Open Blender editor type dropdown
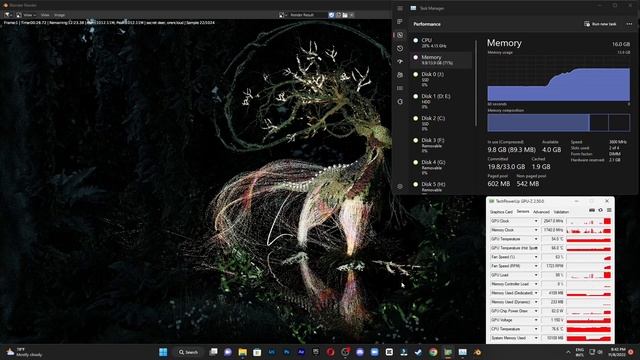Viewport: 640px width, 360px height. pyautogui.click(x=8, y=15)
